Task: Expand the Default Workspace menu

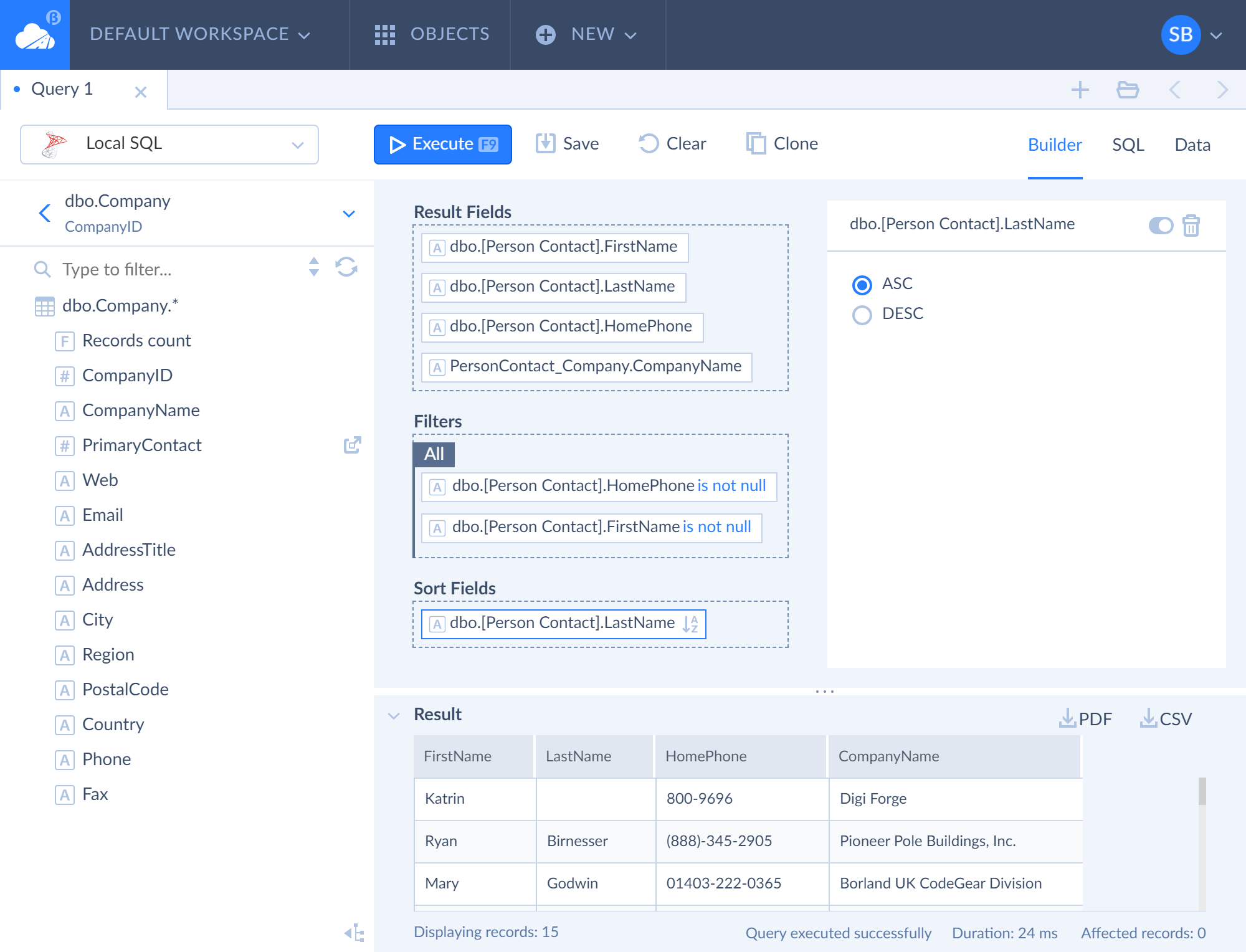Action: [199, 34]
